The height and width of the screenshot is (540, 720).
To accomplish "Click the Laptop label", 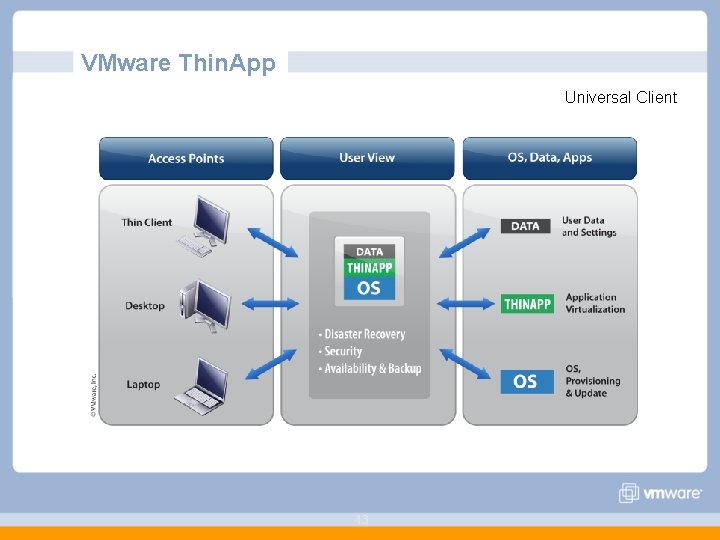I will point(143,384).
